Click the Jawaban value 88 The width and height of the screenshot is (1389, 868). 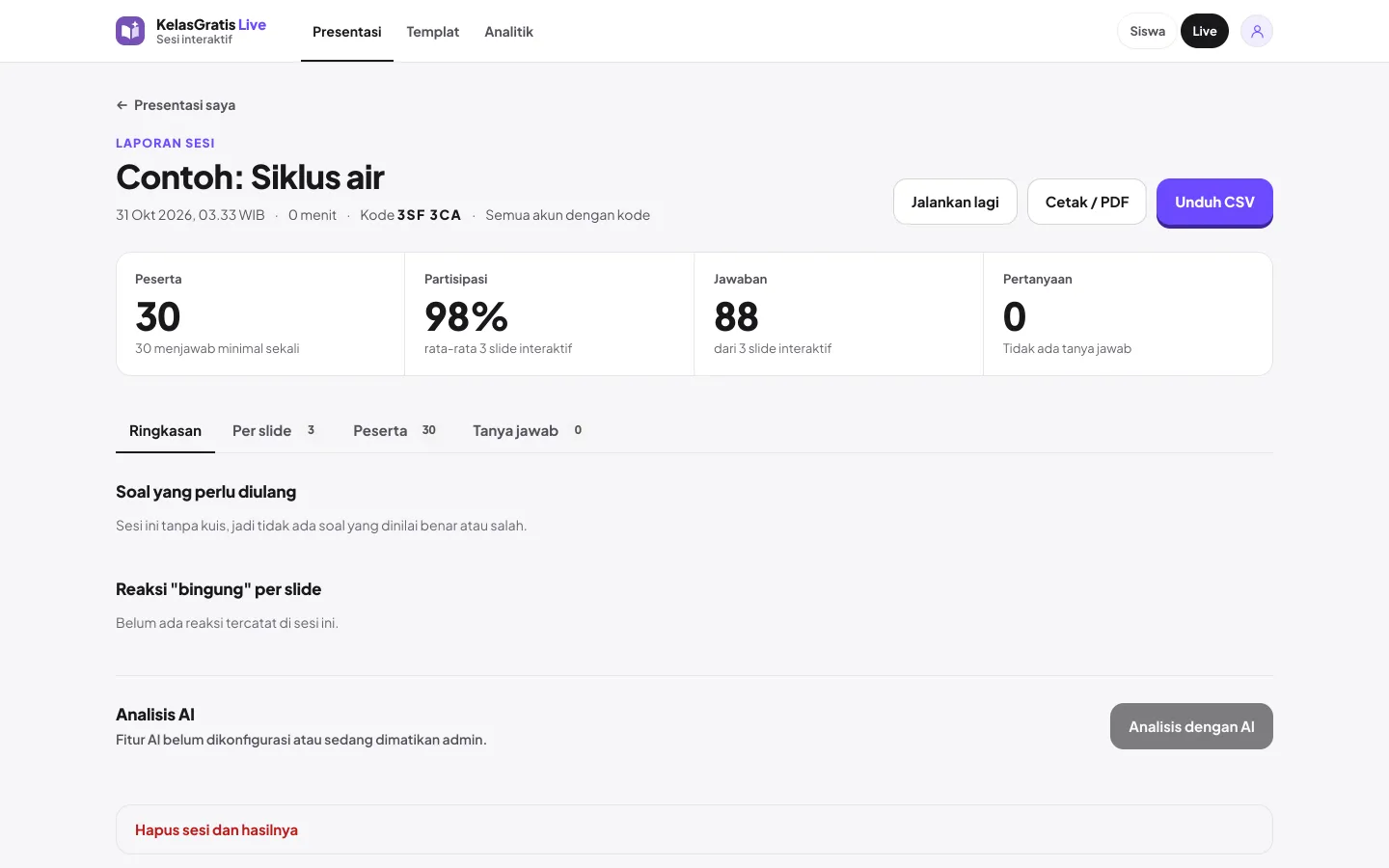pyautogui.click(x=736, y=316)
